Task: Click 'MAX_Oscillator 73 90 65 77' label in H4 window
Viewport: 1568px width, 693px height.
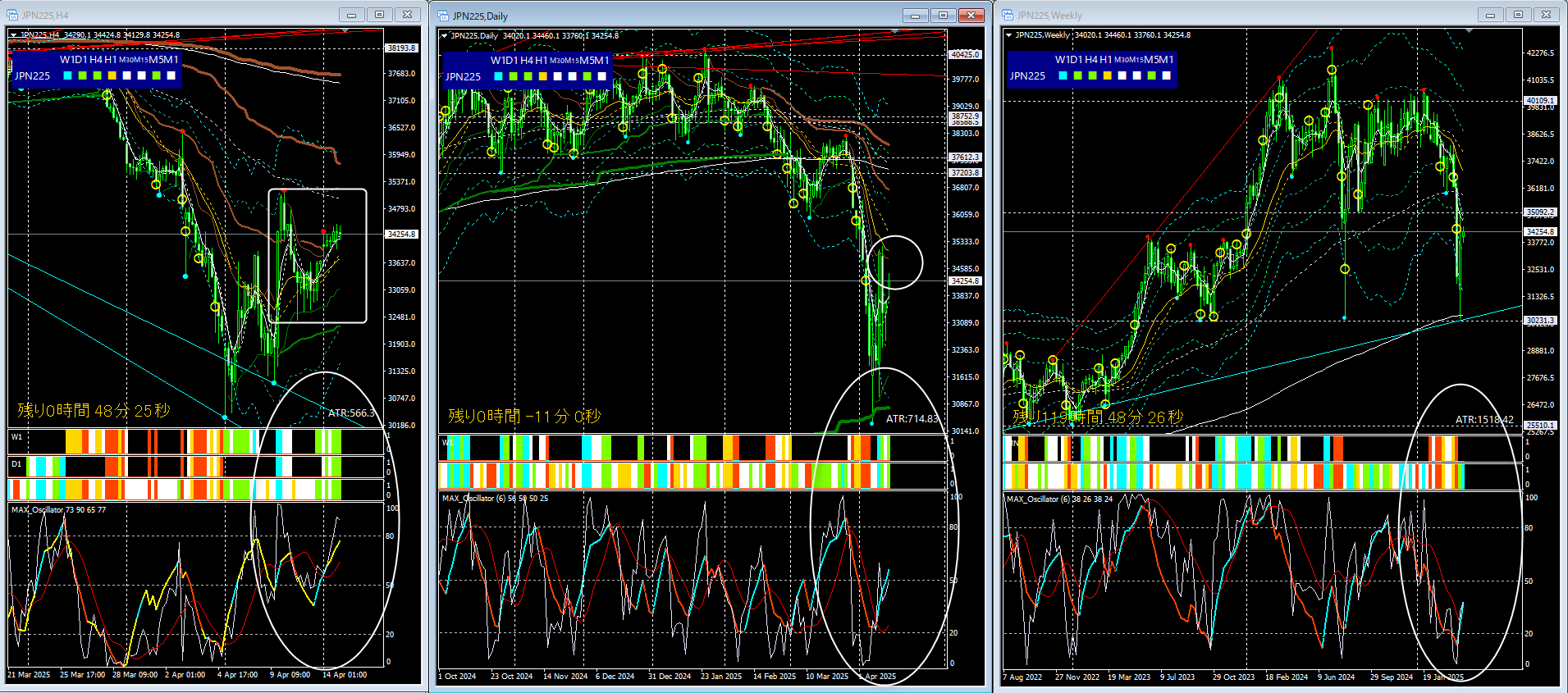Action: coord(58,510)
